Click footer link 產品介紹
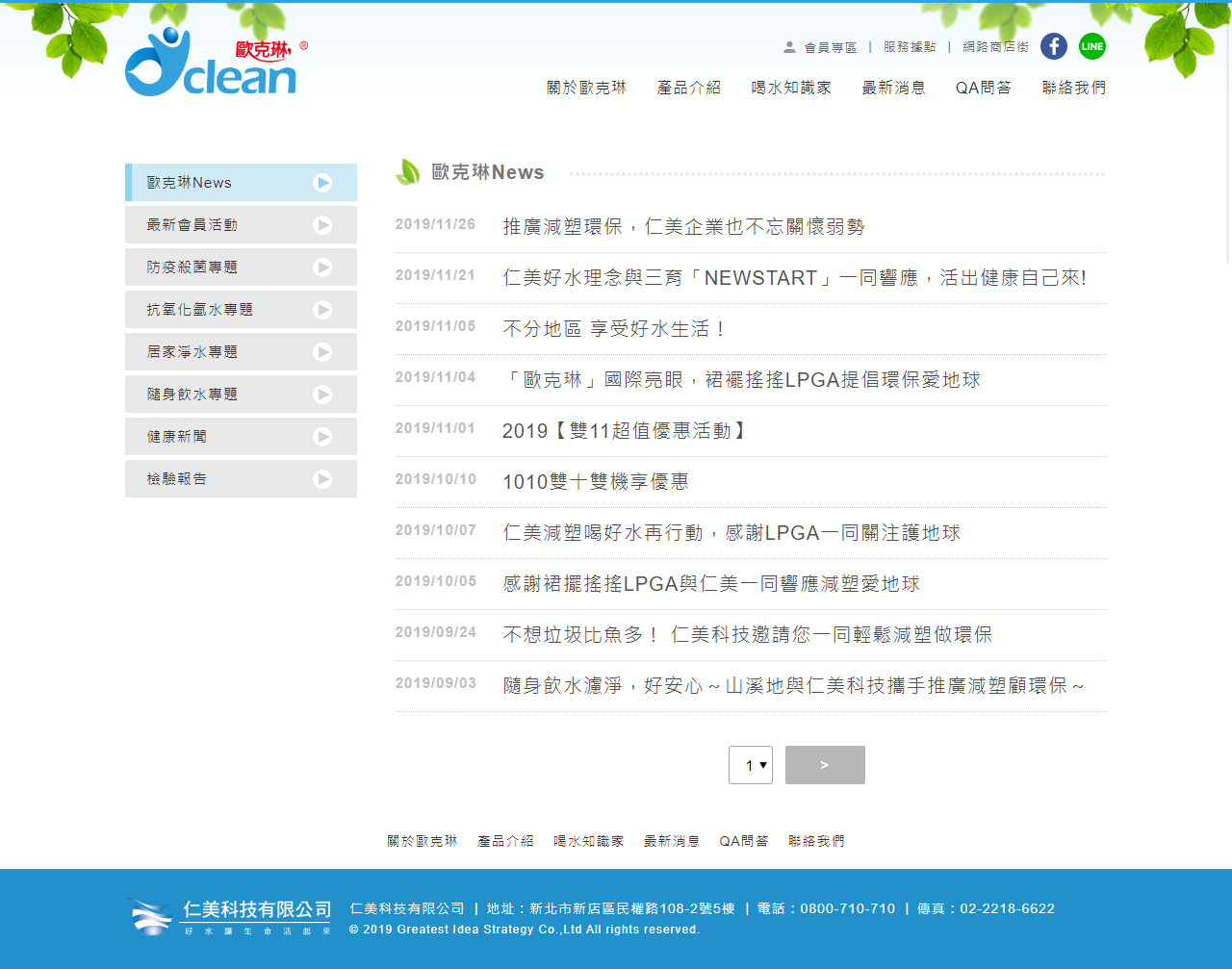Image resolution: width=1232 pixels, height=969 pixels. [x=505, y=841]
